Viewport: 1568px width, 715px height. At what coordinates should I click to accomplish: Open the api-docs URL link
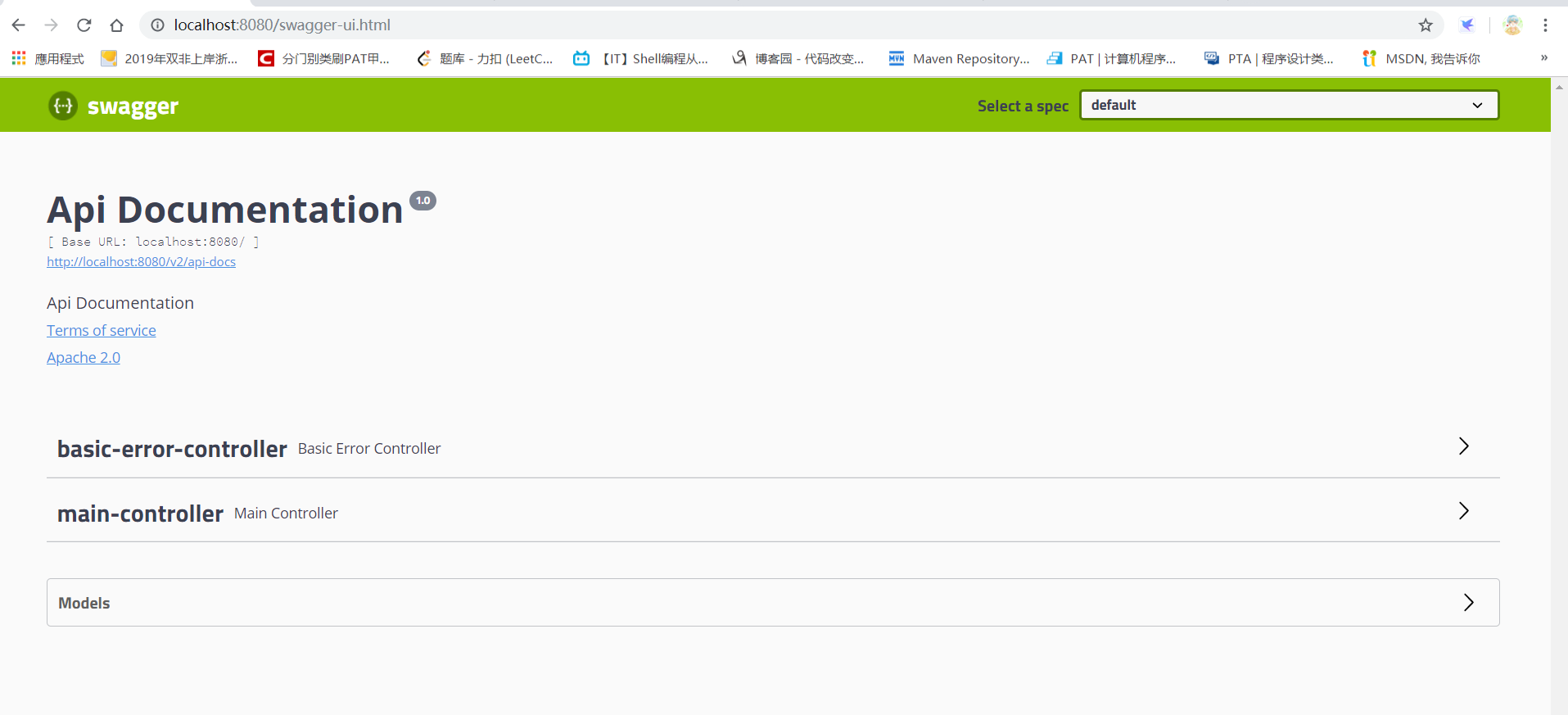tap(141, 262)
